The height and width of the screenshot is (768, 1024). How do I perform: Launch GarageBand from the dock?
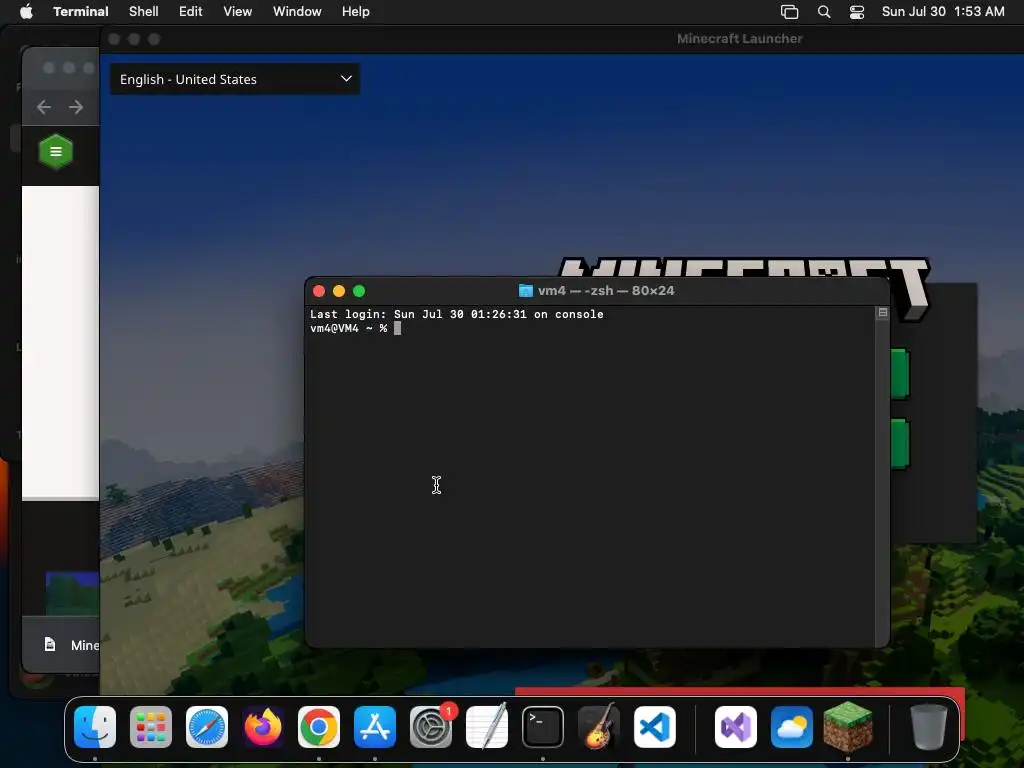(599, 727)
